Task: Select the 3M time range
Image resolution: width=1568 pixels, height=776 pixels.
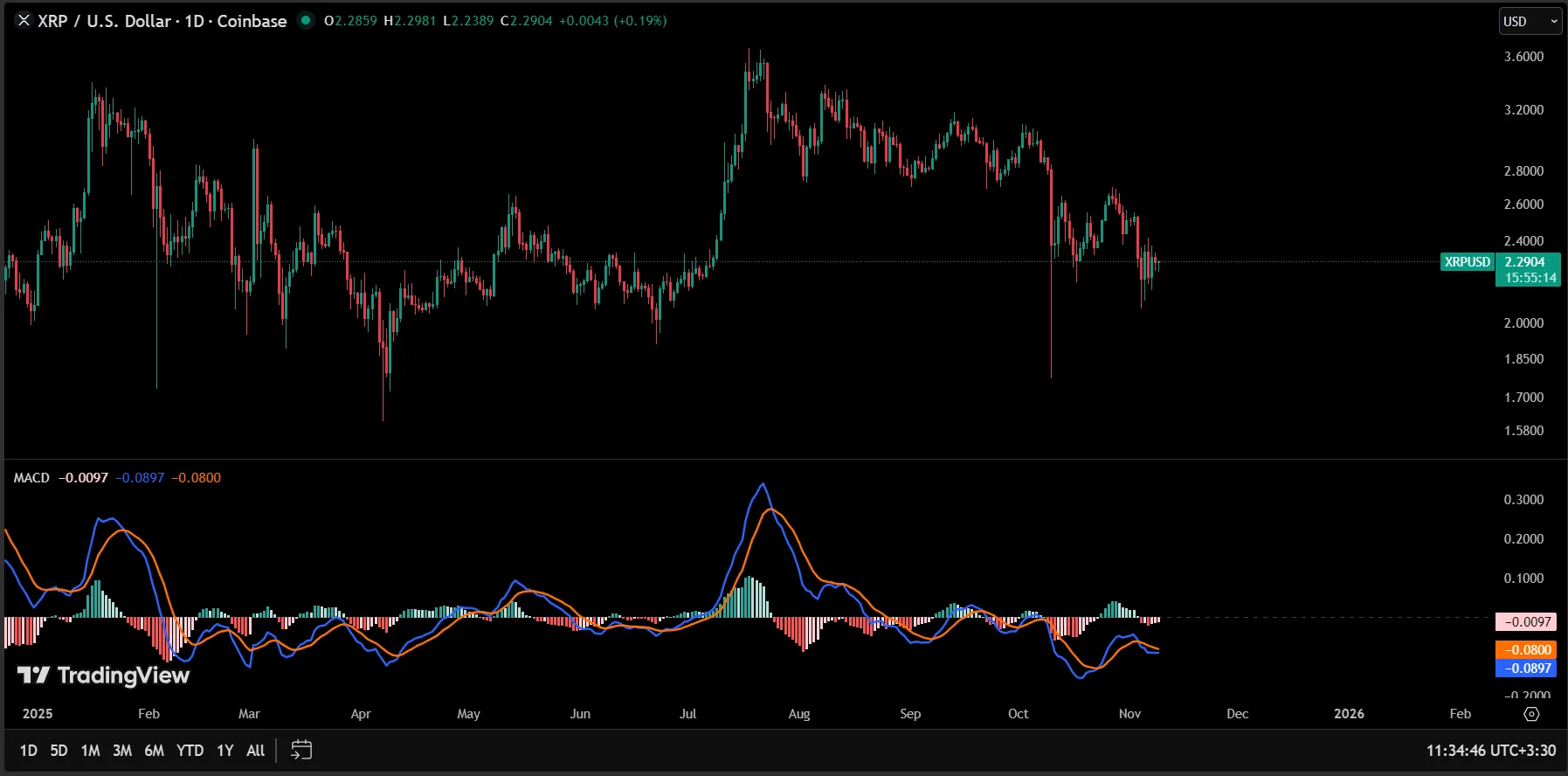Action: [x=122, y=751]
